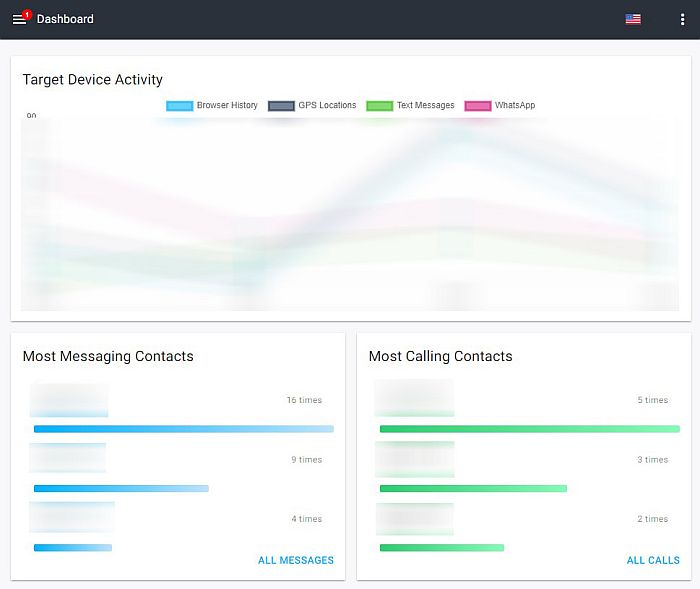The height and width of the screenshot is (589, 700).
Task: Open the US flag language selector
Action: (x=633, y=19)
